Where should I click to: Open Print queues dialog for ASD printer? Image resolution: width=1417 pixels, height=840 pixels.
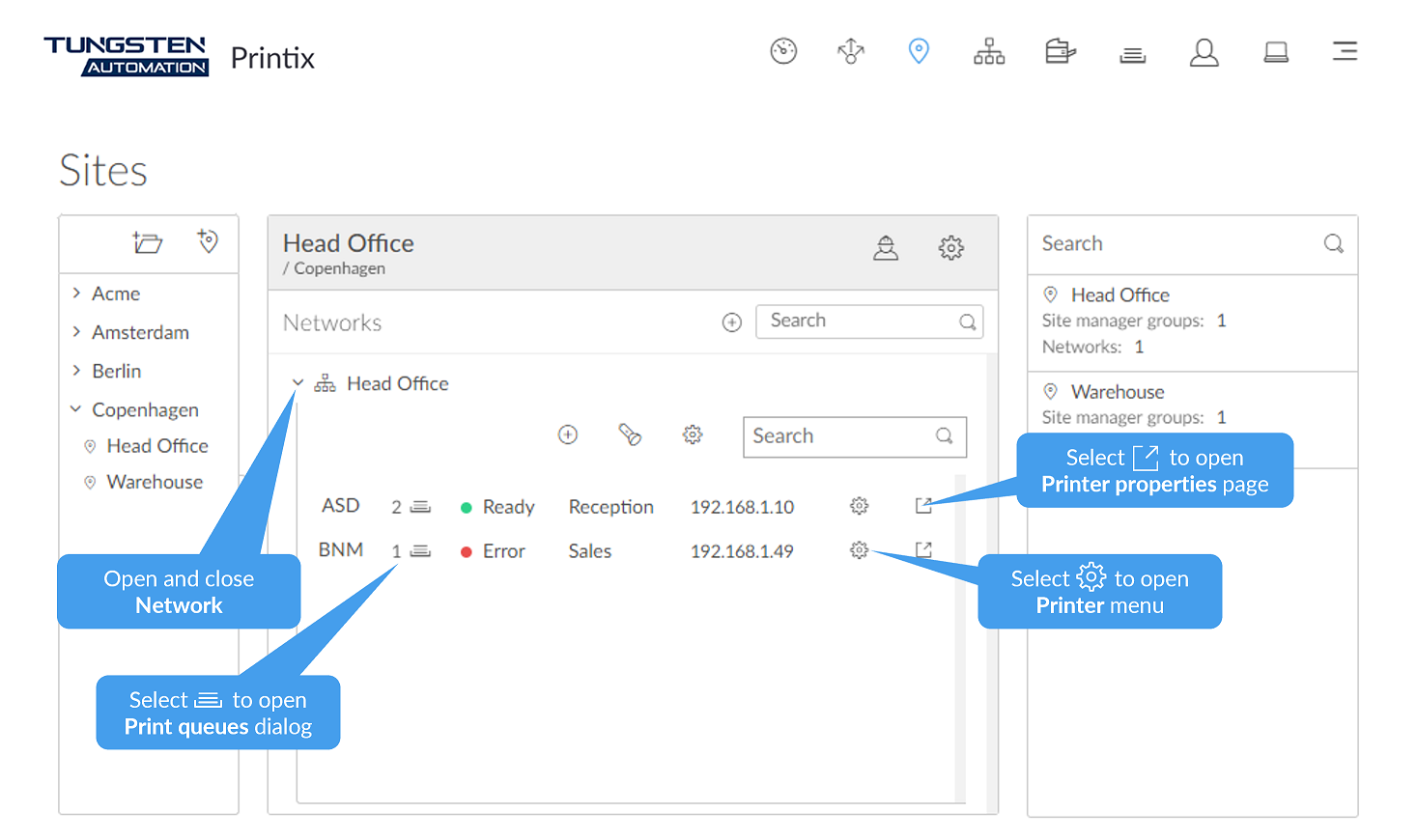coord(420,507)
